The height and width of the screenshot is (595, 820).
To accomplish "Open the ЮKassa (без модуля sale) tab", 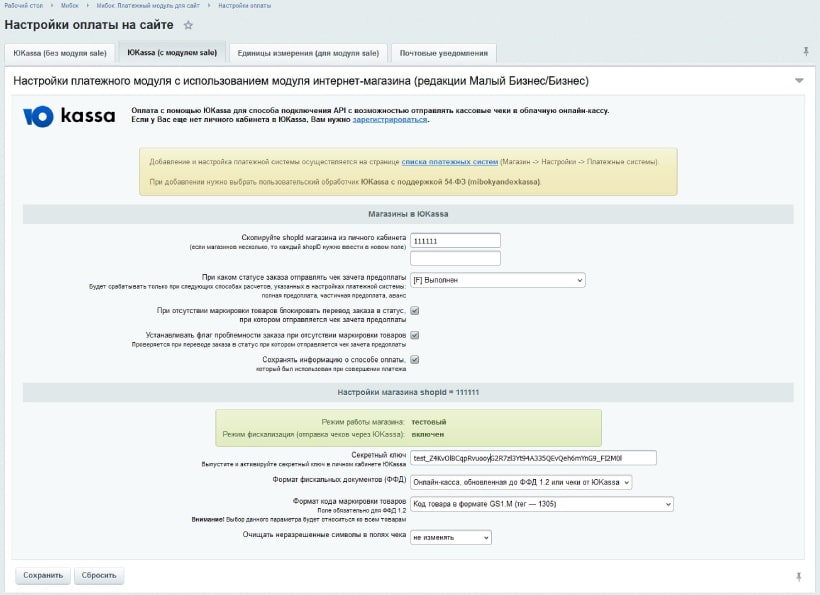I will (x=60, y=53).
